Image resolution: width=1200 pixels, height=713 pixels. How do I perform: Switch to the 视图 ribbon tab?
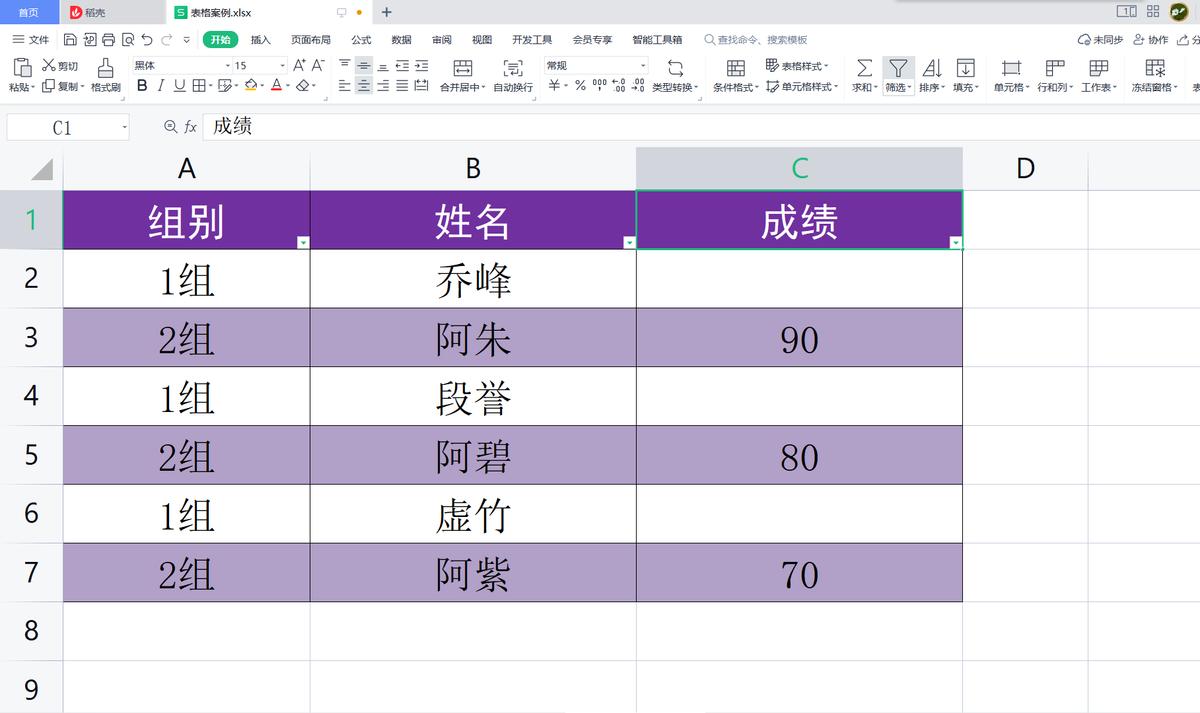pyautogui.click(x=480, y=39)
